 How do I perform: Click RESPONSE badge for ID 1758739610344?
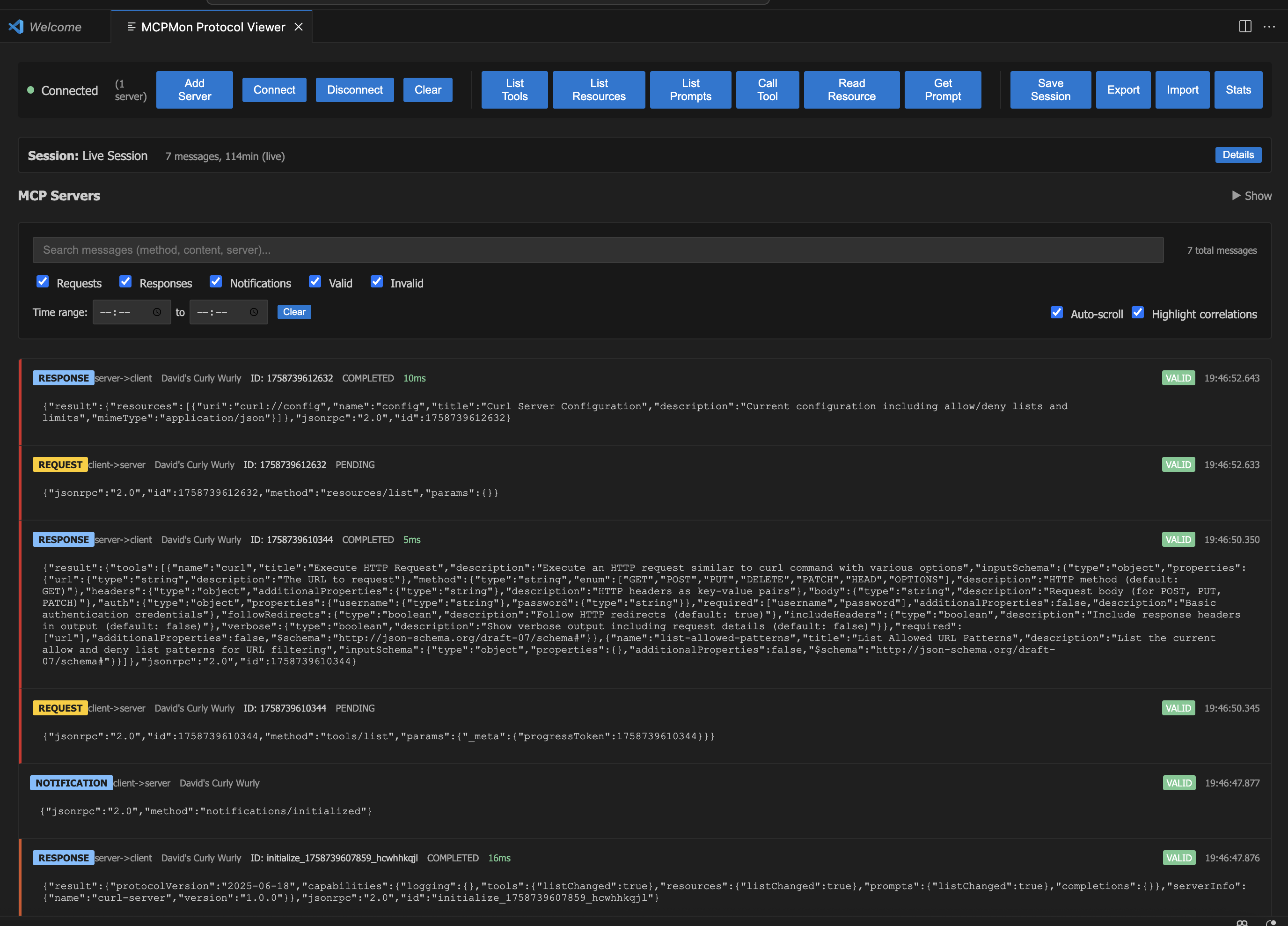(63, 540)
